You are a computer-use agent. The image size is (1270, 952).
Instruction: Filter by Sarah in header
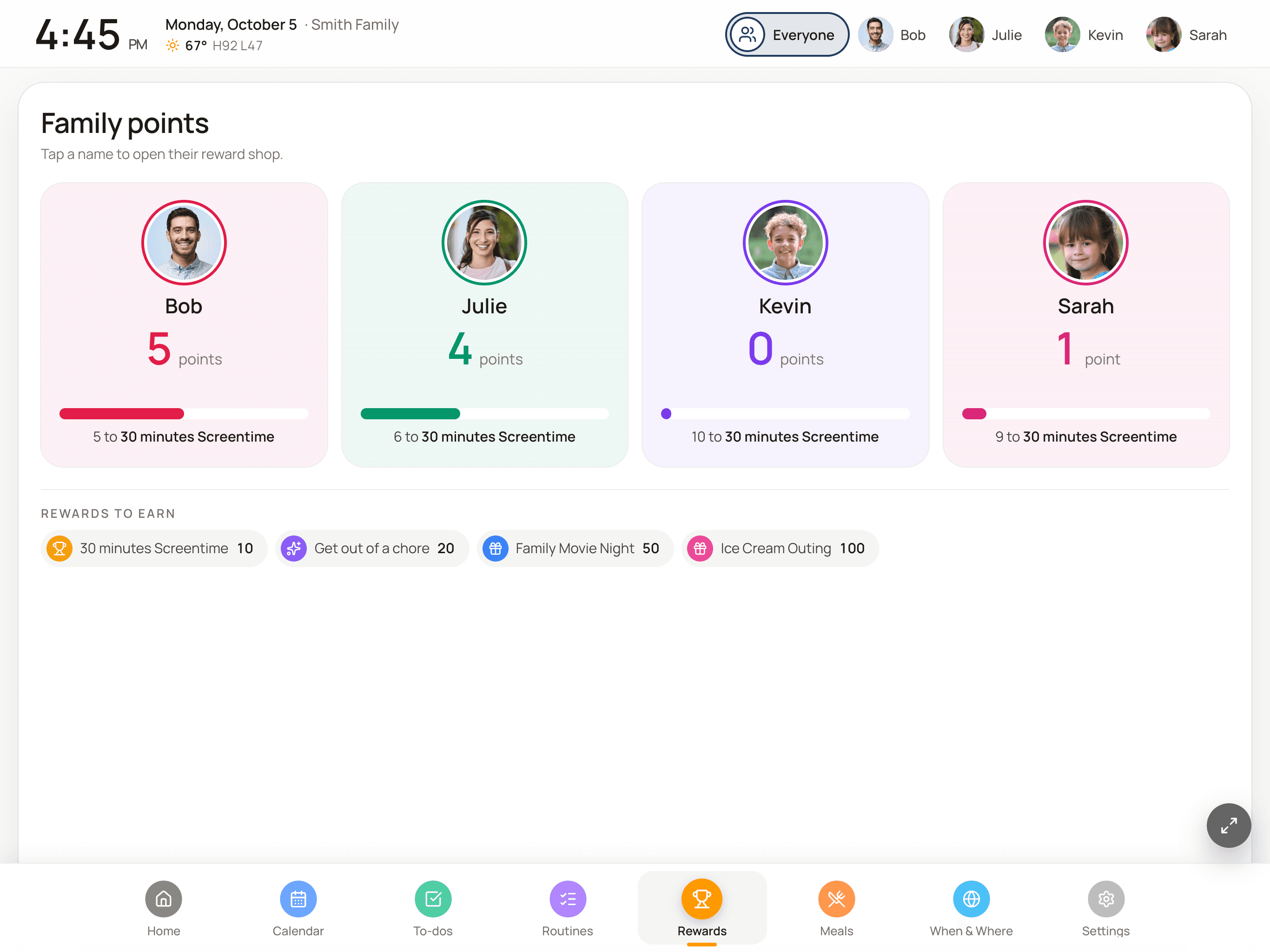point(1186,34)
